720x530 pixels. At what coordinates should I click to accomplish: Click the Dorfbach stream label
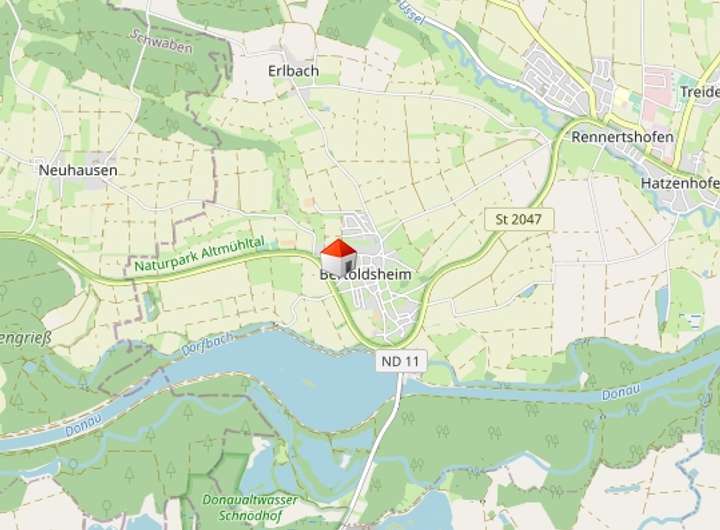pos(208,344)
